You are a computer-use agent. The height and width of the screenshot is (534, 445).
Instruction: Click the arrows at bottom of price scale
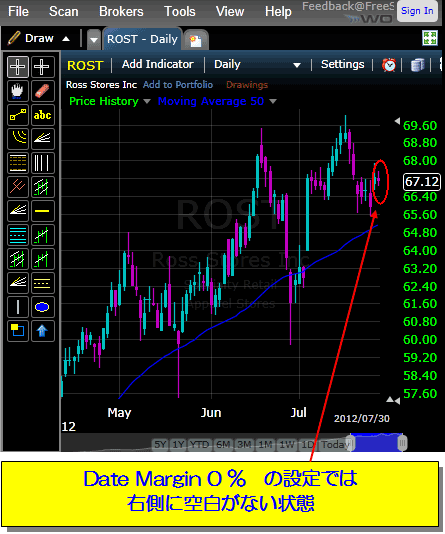pyautogui.click(x=393, y=400)
